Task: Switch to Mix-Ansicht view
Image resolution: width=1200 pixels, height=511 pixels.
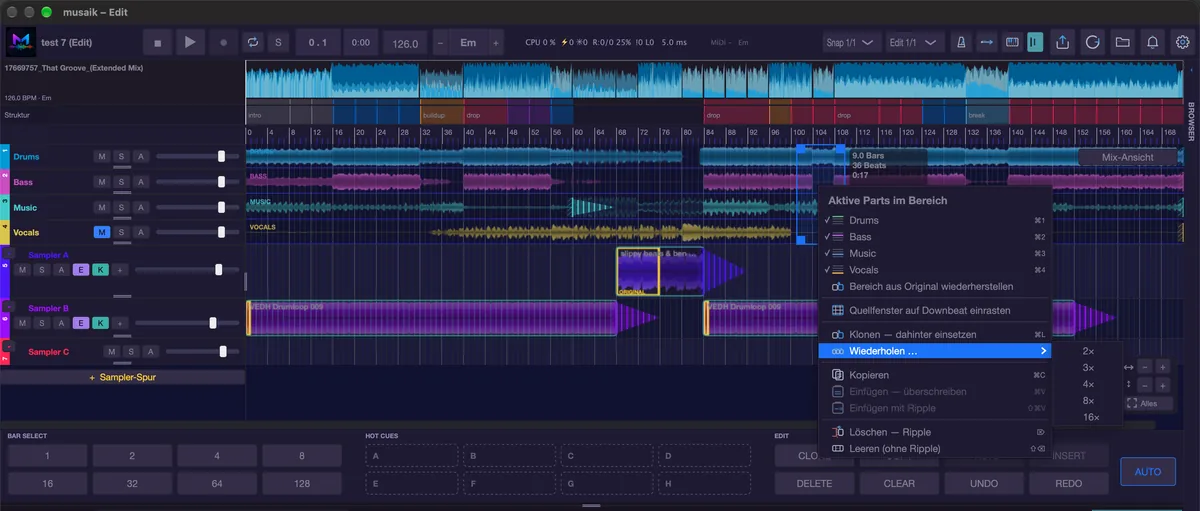Action: tap(1127, 157)
